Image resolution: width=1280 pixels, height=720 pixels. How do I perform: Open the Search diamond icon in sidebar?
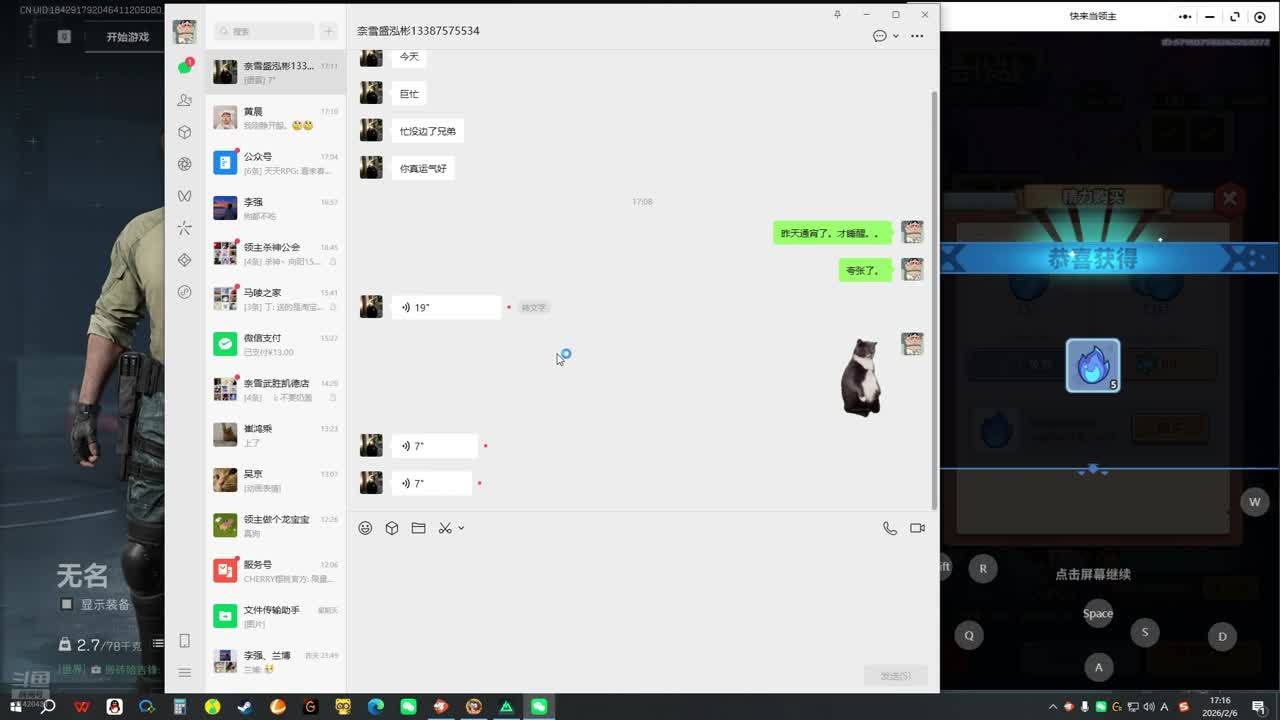pyautogui.click(x=184, y=260)
